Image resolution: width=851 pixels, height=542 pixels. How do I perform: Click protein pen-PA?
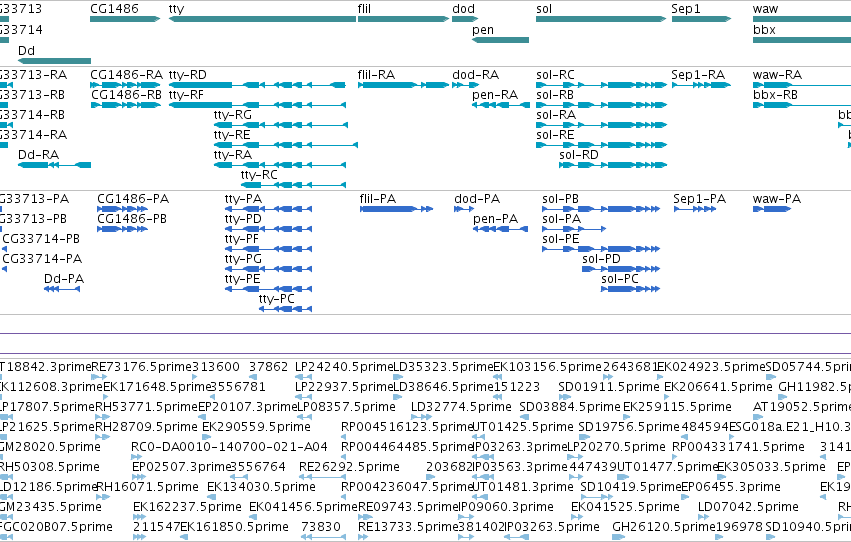point(500,229)
